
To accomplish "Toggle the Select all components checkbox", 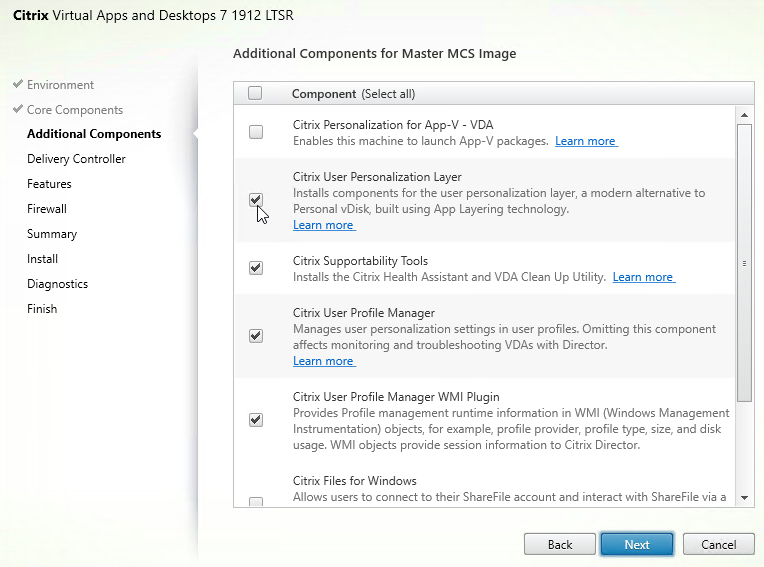I will pos(255,93).
